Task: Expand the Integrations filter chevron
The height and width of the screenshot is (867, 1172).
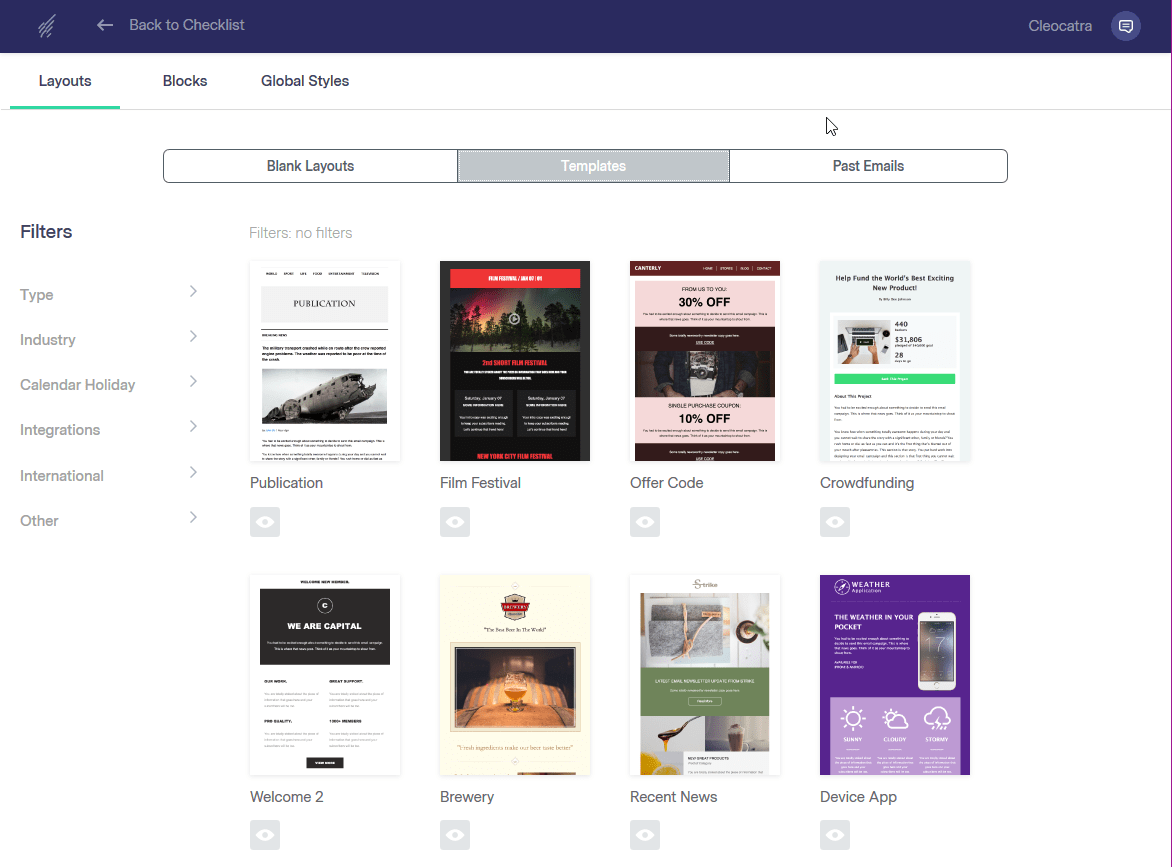Action: click(x=193, y=427)
